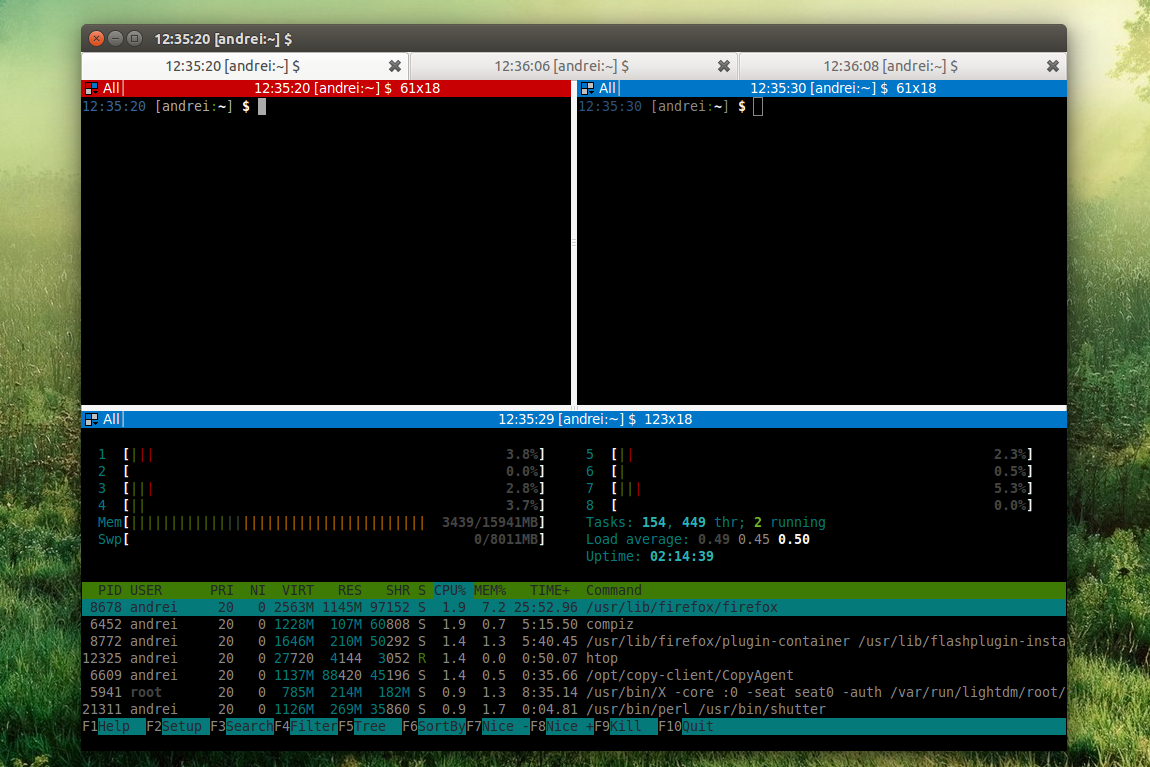
Task: Sort by the CPU% column header
Action: click(450, 590)
